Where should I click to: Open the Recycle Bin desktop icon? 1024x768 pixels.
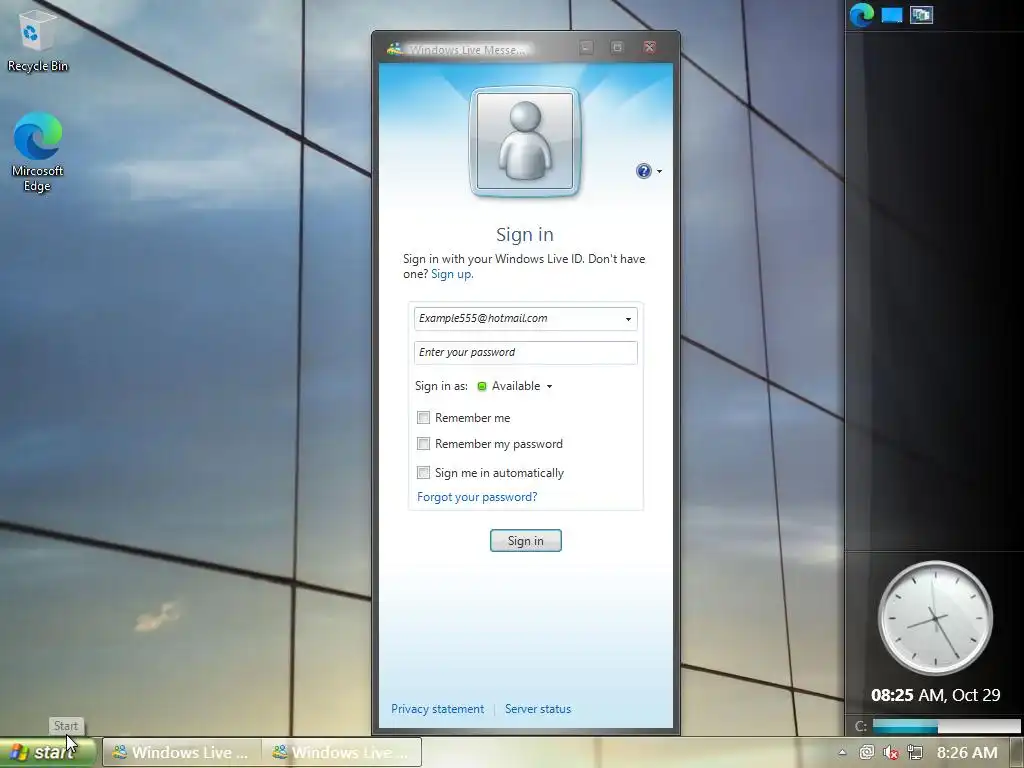tap(37, 40)
